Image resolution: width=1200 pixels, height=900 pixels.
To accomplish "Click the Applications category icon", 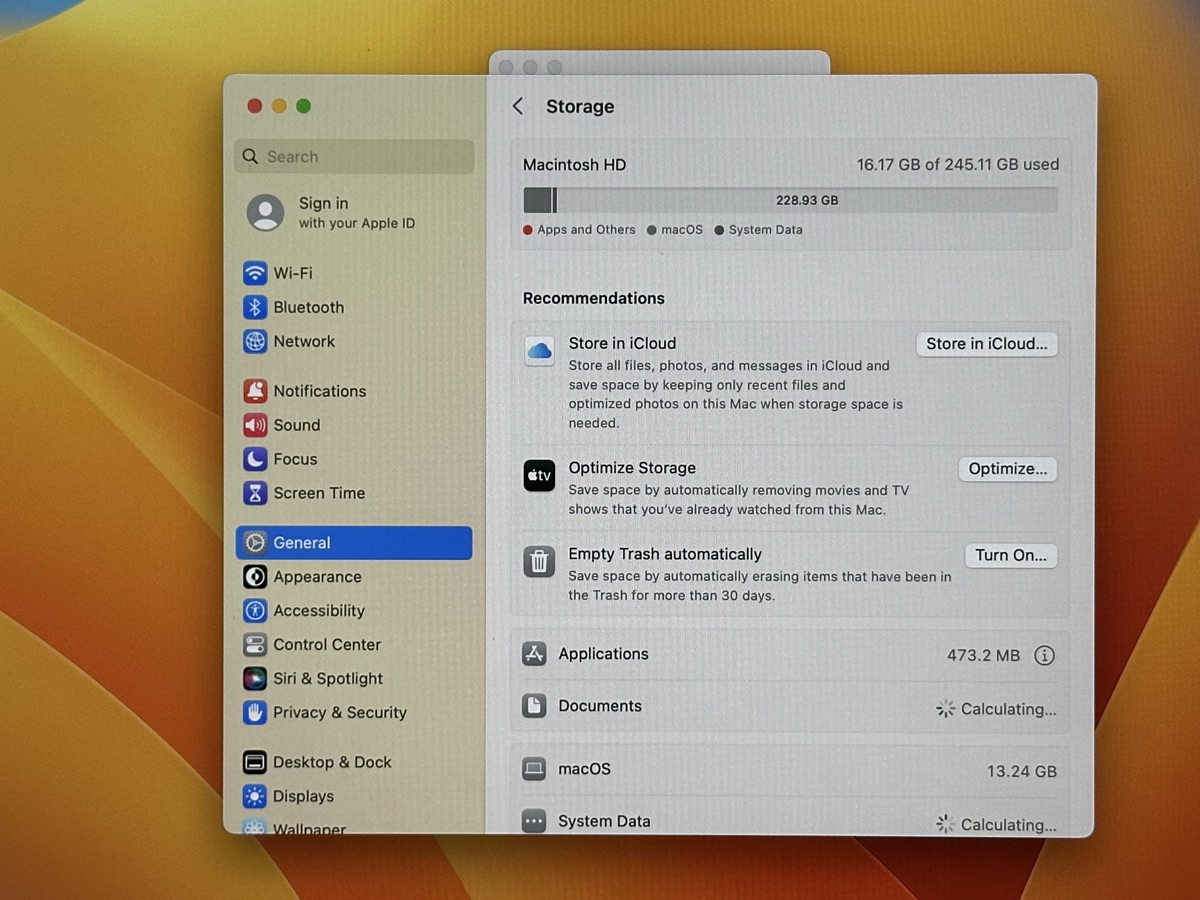I will point(534,654).
